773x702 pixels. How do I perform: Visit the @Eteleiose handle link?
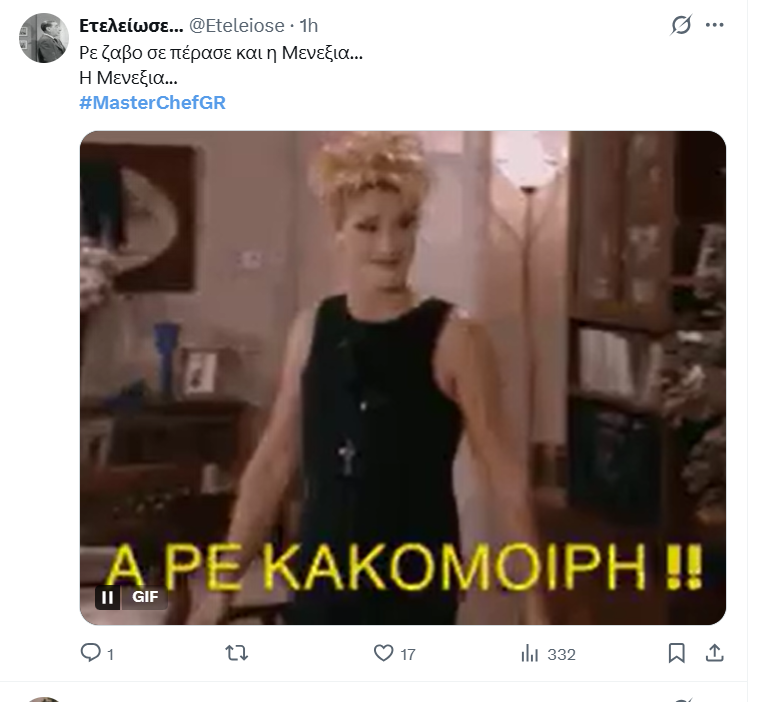tap(237, 26)
